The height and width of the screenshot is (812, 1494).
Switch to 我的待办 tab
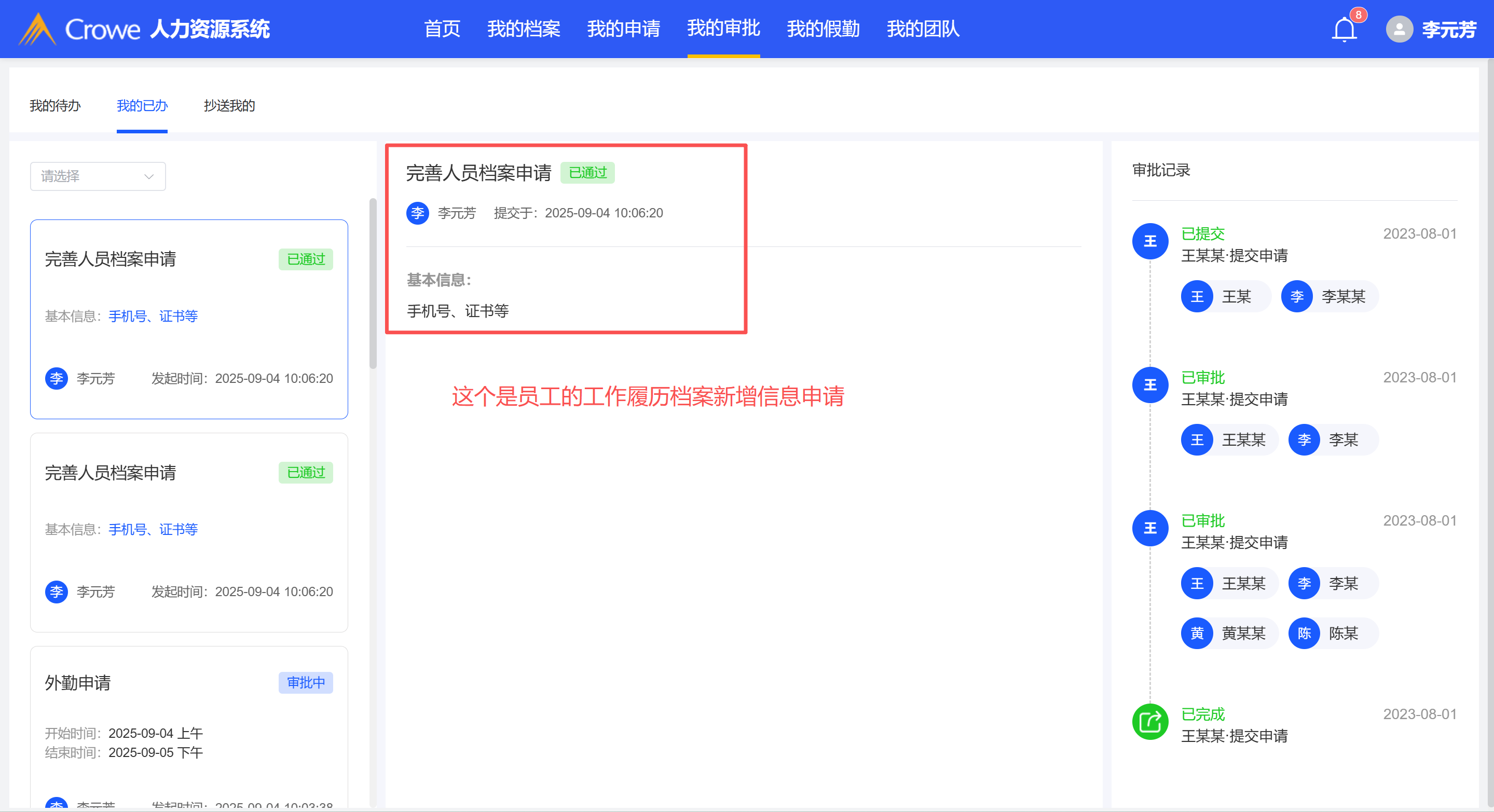(x=55, y=105)
